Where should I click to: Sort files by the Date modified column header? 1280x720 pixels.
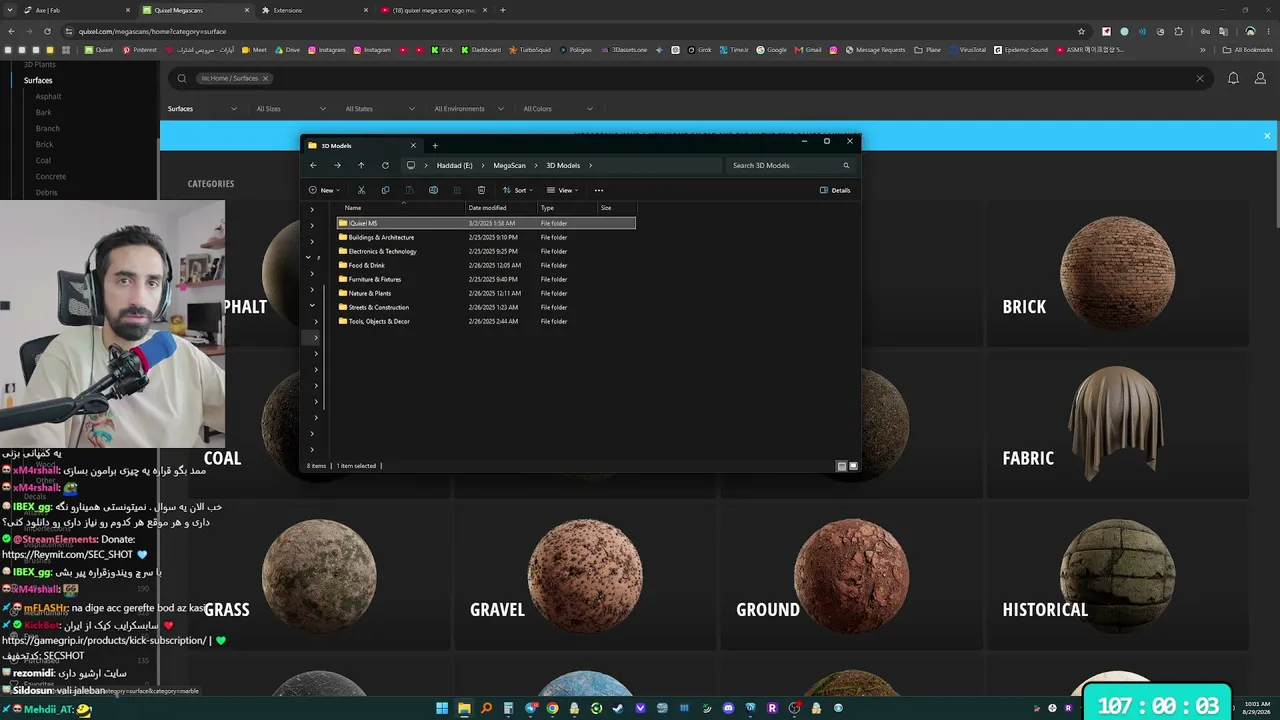coord(487,208)
